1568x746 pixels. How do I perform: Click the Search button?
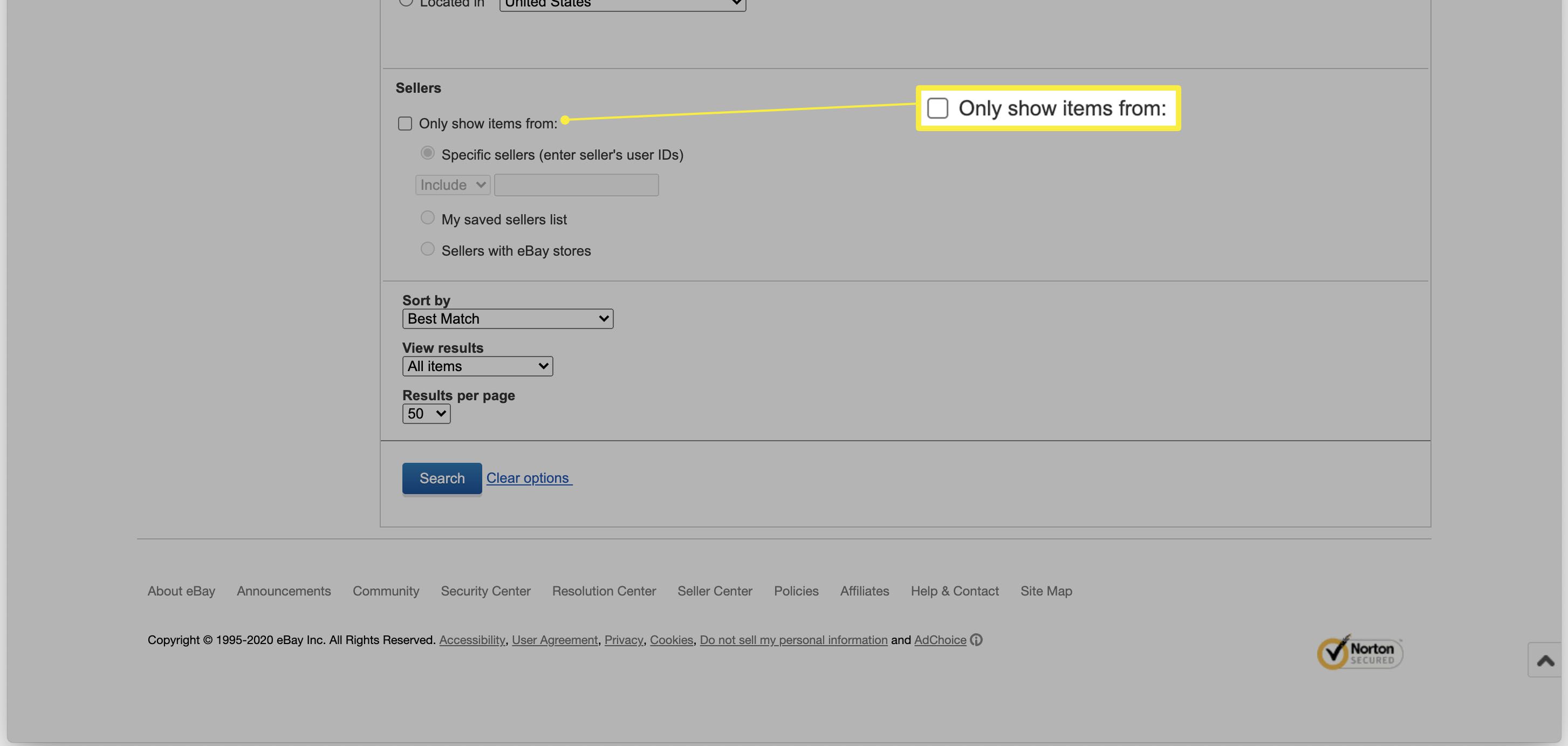point(441,477)
